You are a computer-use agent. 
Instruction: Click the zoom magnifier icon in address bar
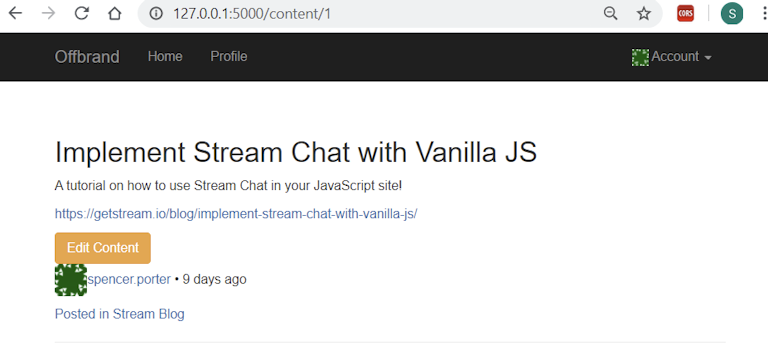[610, 14]
